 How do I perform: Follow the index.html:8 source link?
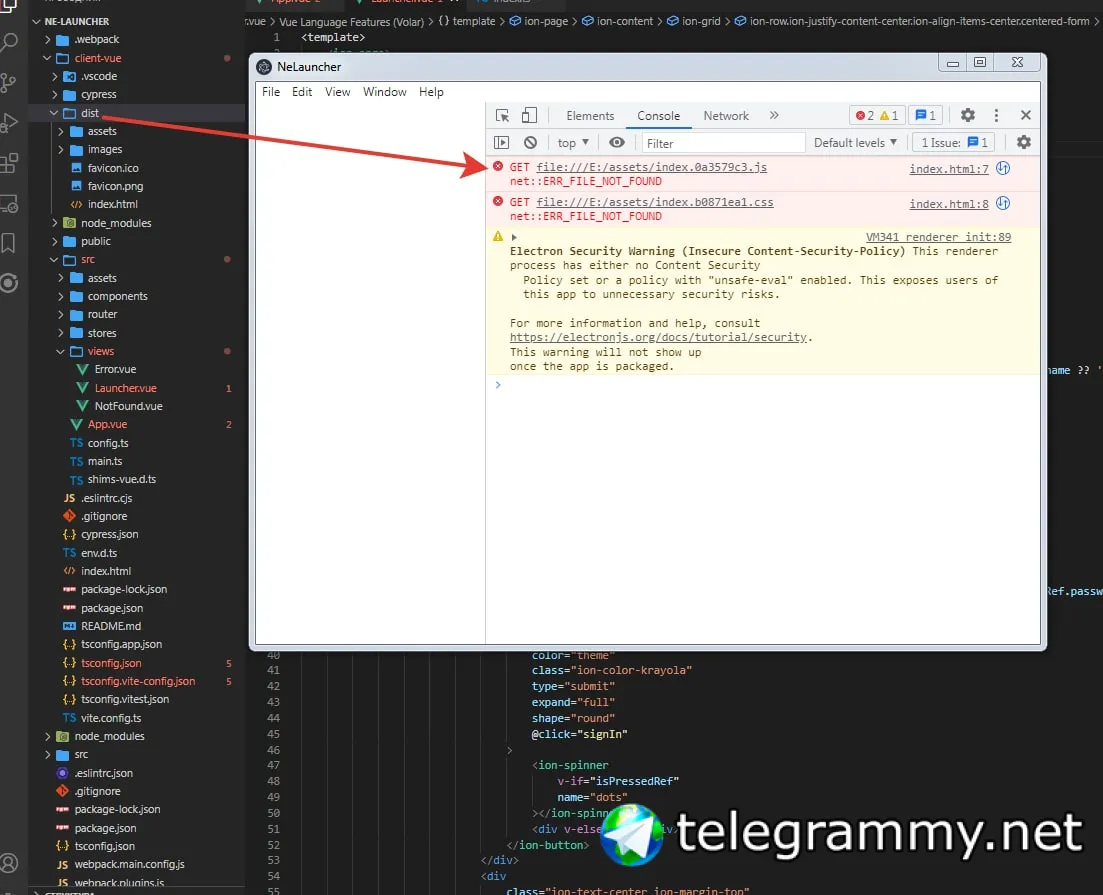coord(948,204)
